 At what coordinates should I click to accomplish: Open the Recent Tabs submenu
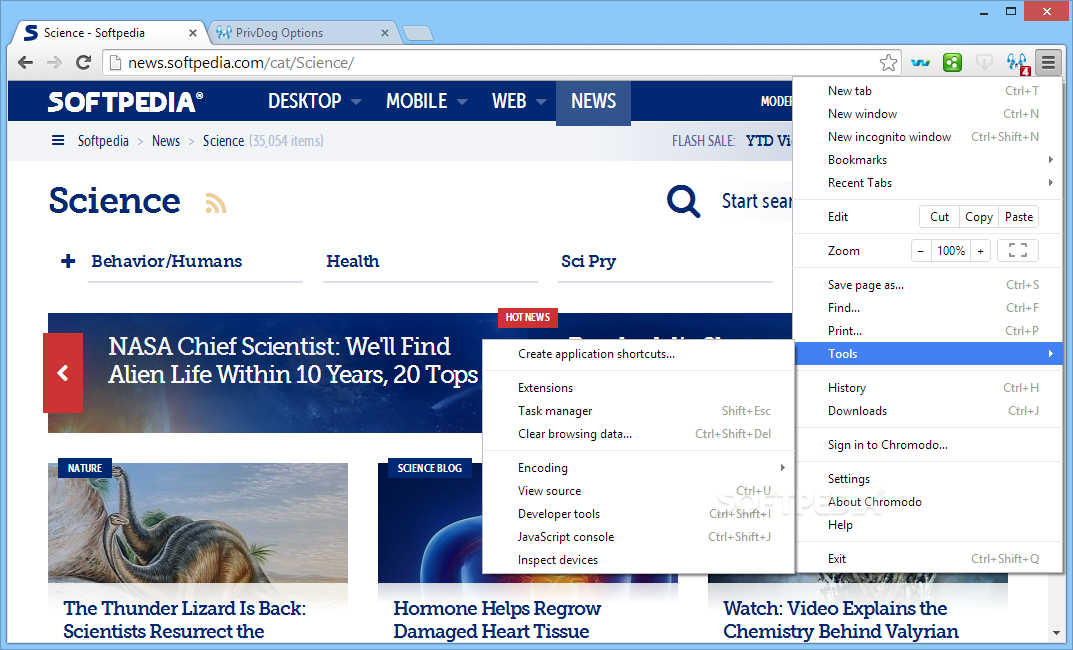pyautogui.click(x=927, y=183)
